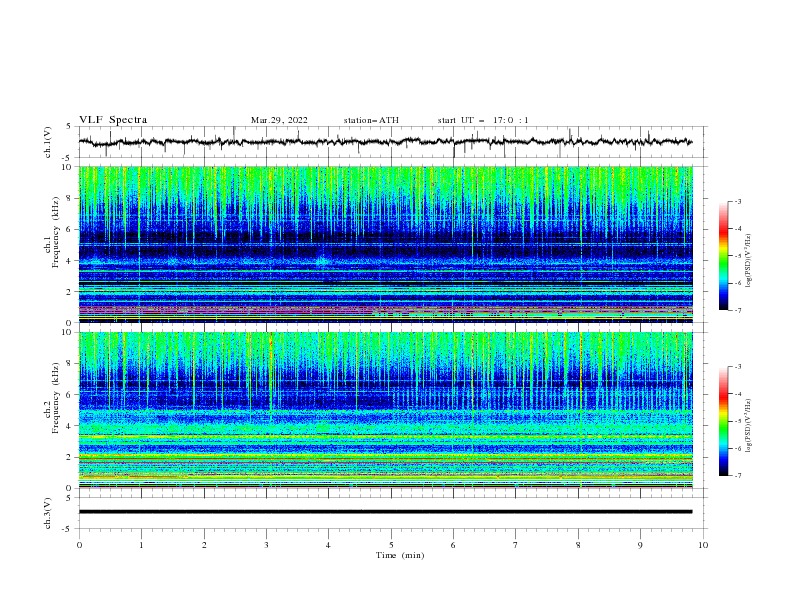Click the '10' kHz tick on ch.2 frequency axis
792x612 pixels.
click(x=67, y=332)
